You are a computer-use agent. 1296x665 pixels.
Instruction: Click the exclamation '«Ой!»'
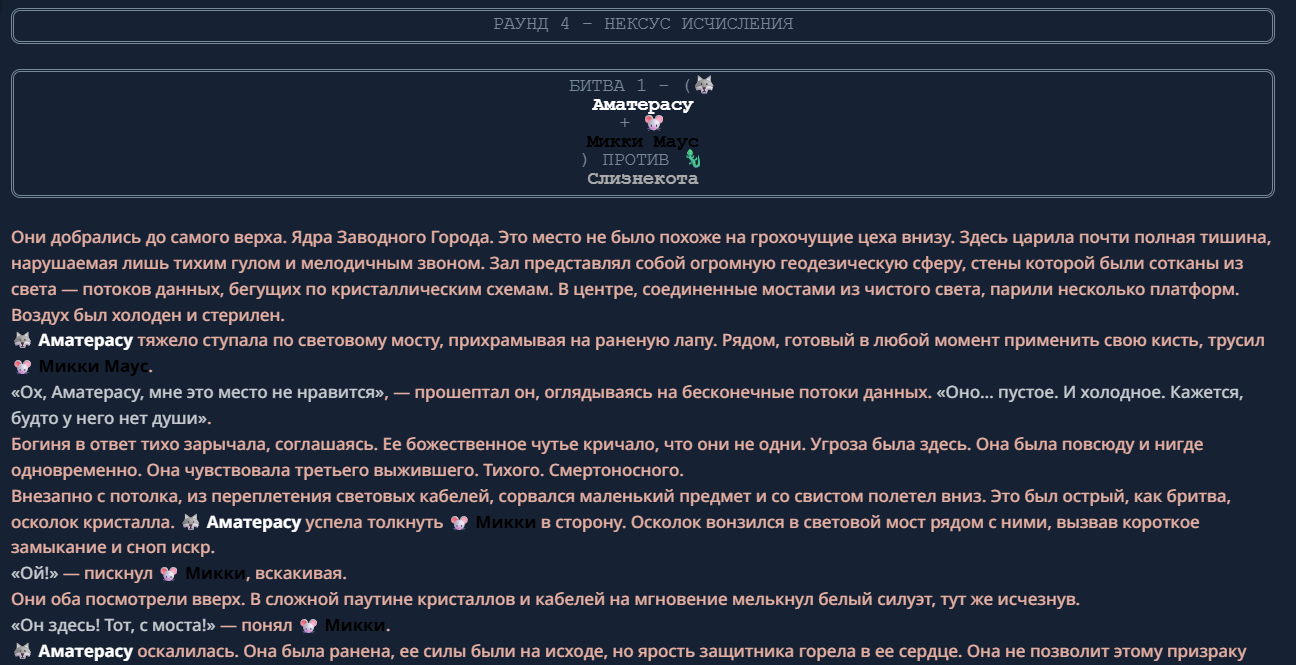35,574
